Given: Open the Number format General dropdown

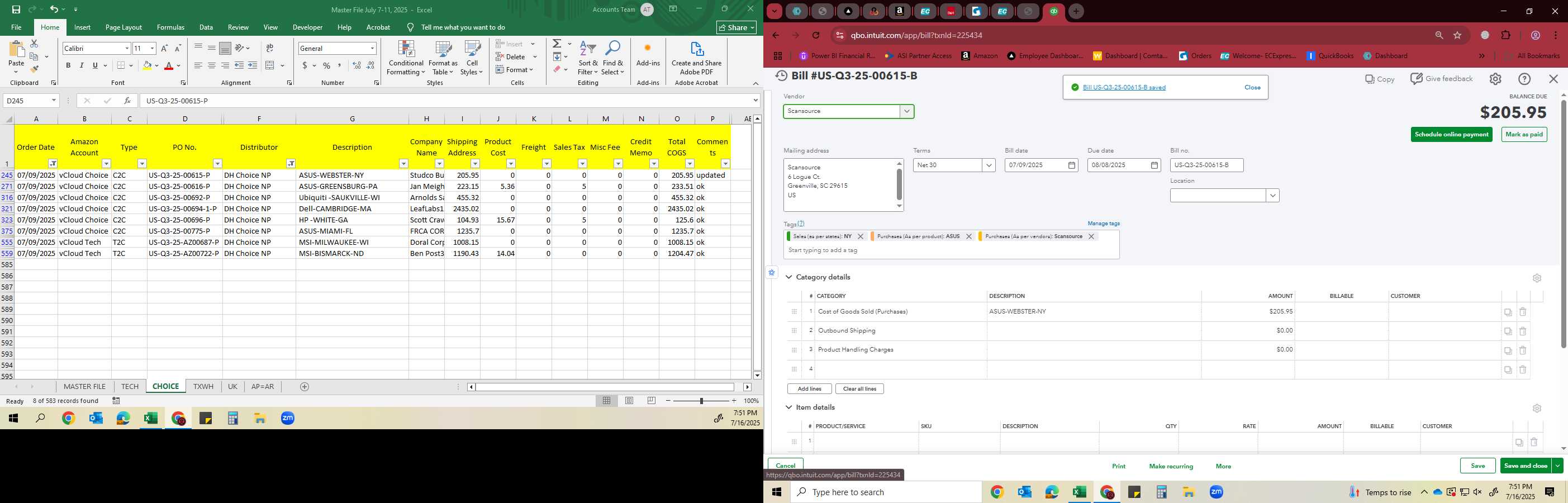Looking at the screenshot, I should (373, 48).
